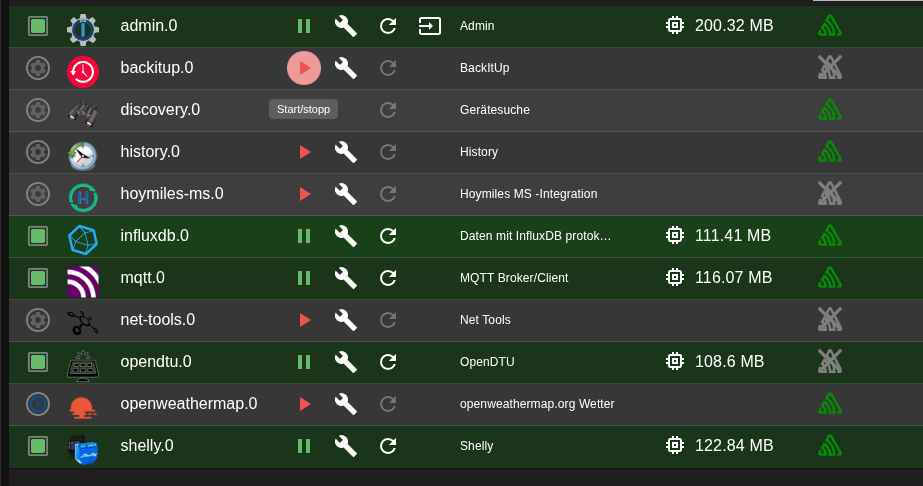The image size is (923, 486).
Task: Click the memory usage of opendtu.0
Action: (729, 362)
